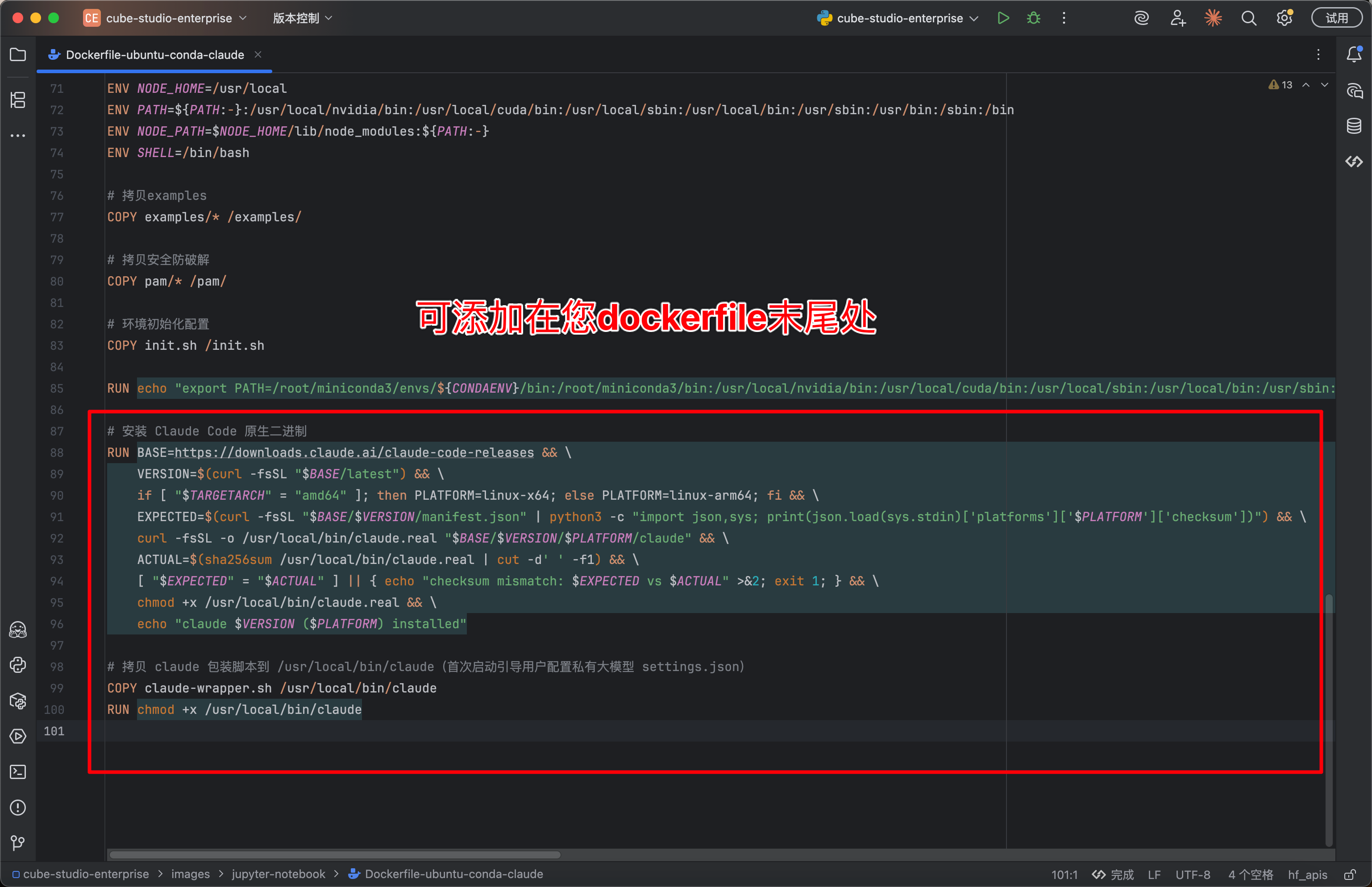Open the Notifications bell panel
Viewport: 1372px width, 887px height.
click(x=1354, y=55)
